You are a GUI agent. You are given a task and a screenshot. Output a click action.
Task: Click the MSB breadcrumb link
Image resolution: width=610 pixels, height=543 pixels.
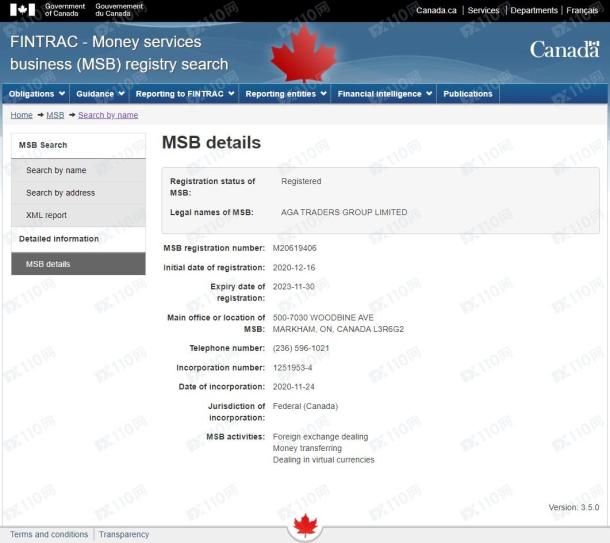pos(55,115)
